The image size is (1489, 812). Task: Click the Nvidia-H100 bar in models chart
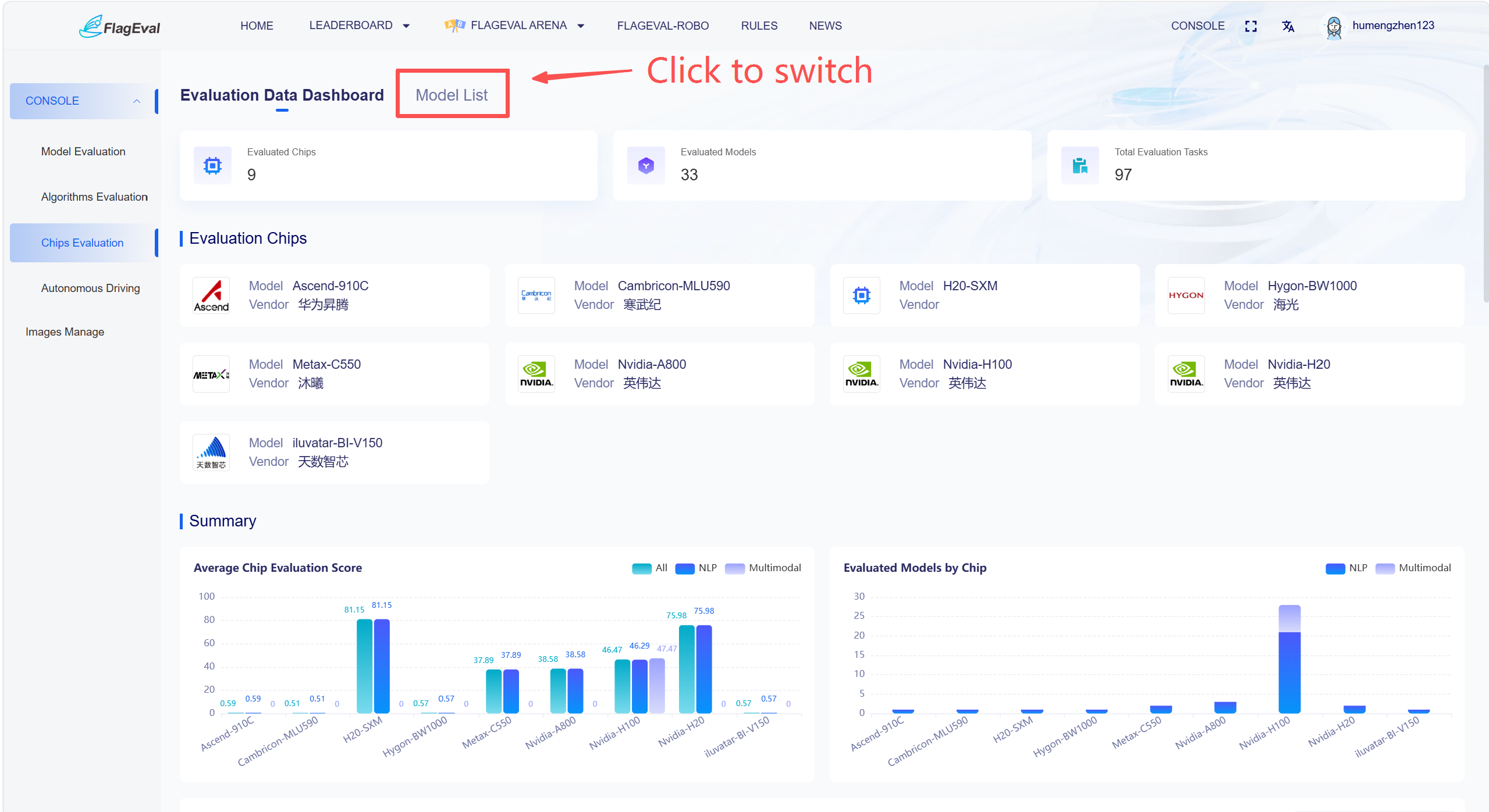[x=1289, y=659]
